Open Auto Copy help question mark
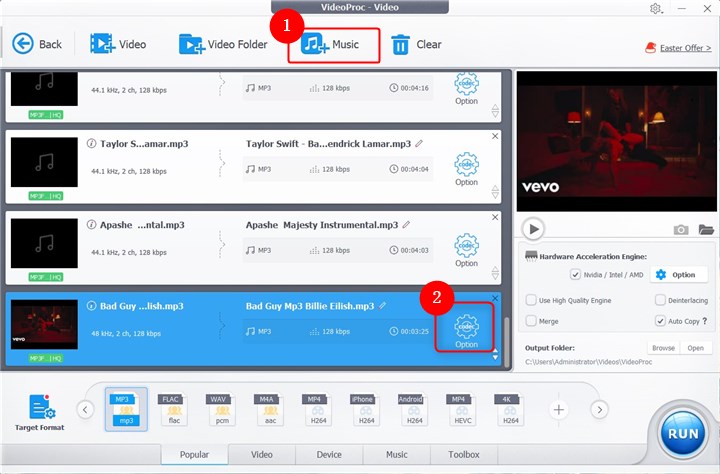 (705, 321)
